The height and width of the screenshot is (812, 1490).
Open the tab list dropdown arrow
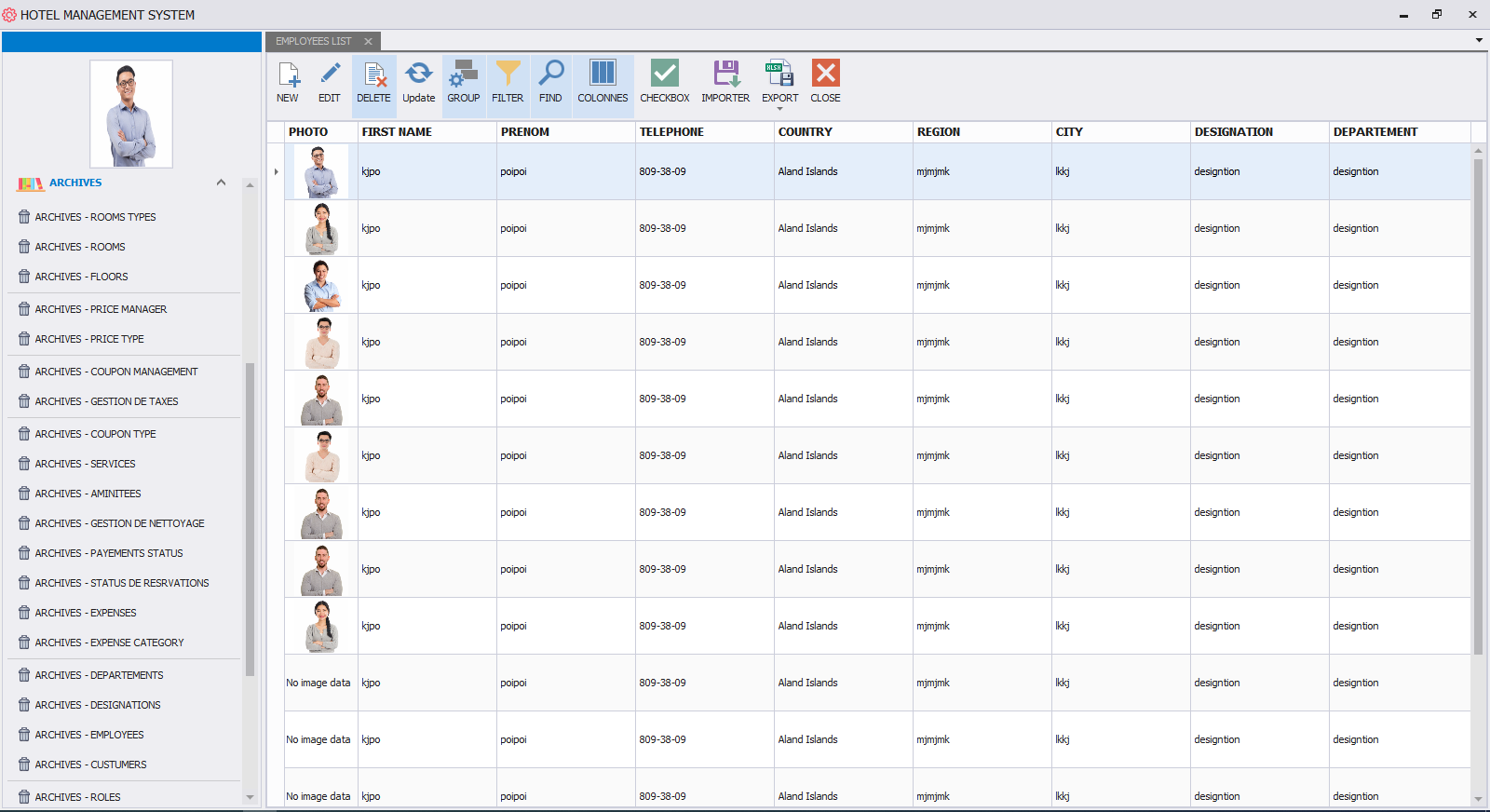pyautogui.click(x=1479, y=40)
